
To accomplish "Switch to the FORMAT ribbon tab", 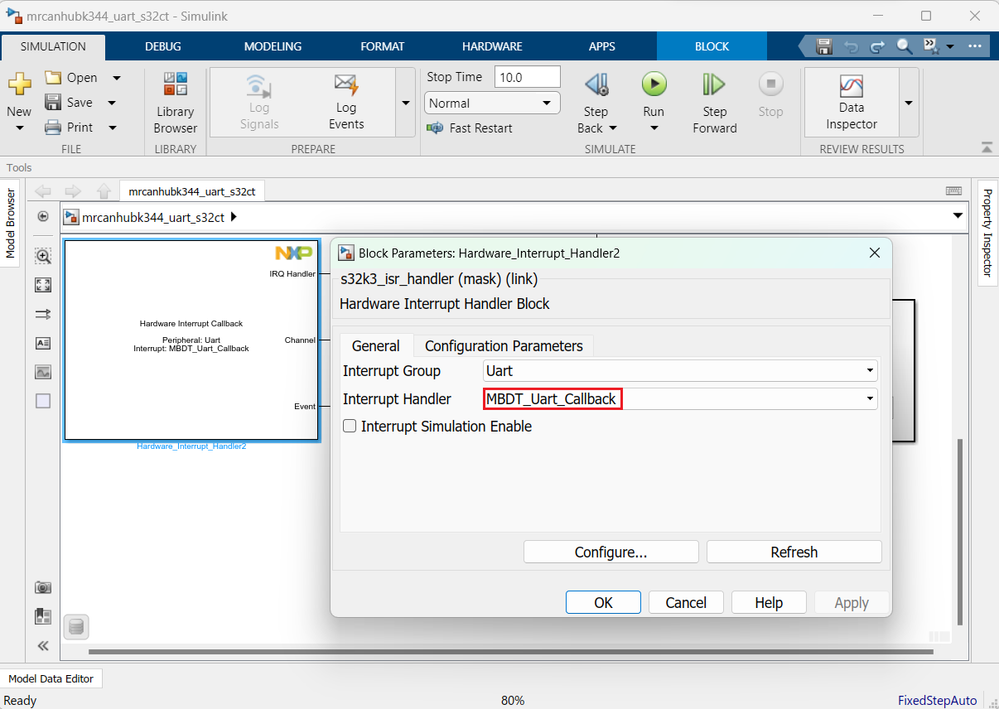I will tap(382, 47).
